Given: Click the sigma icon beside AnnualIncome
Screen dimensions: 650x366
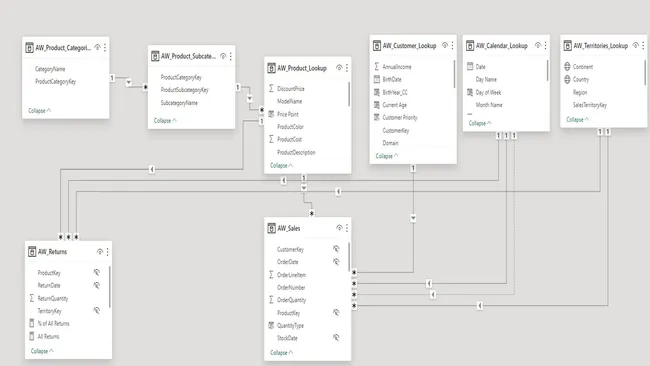Looking at the screenshot, I should pyautogui.click(x=377, y=66).
